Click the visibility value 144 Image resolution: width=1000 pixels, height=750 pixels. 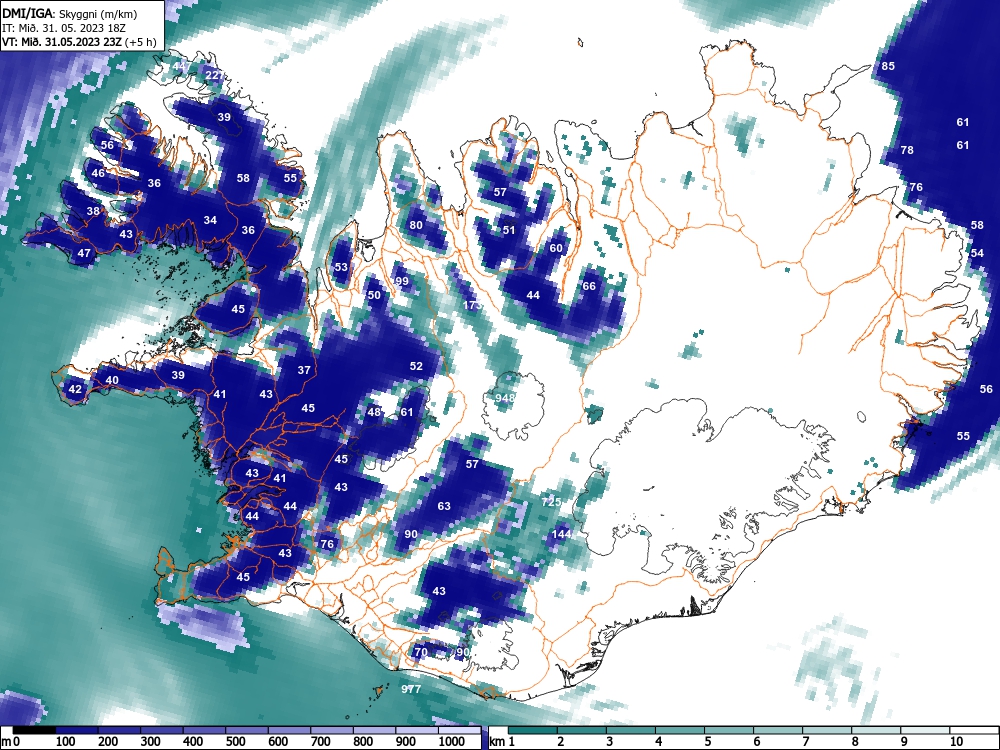(x=561, y=534)
